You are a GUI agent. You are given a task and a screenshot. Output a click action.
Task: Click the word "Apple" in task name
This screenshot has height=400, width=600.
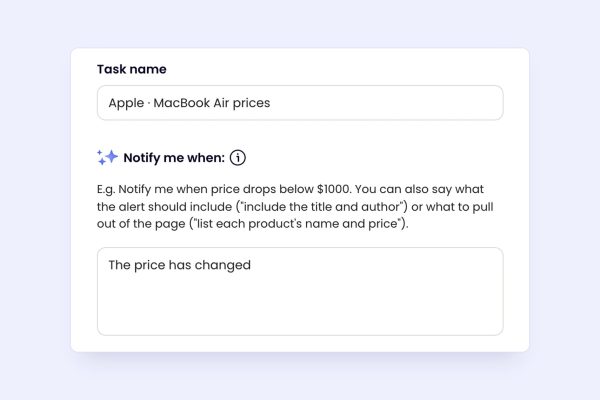126,103
